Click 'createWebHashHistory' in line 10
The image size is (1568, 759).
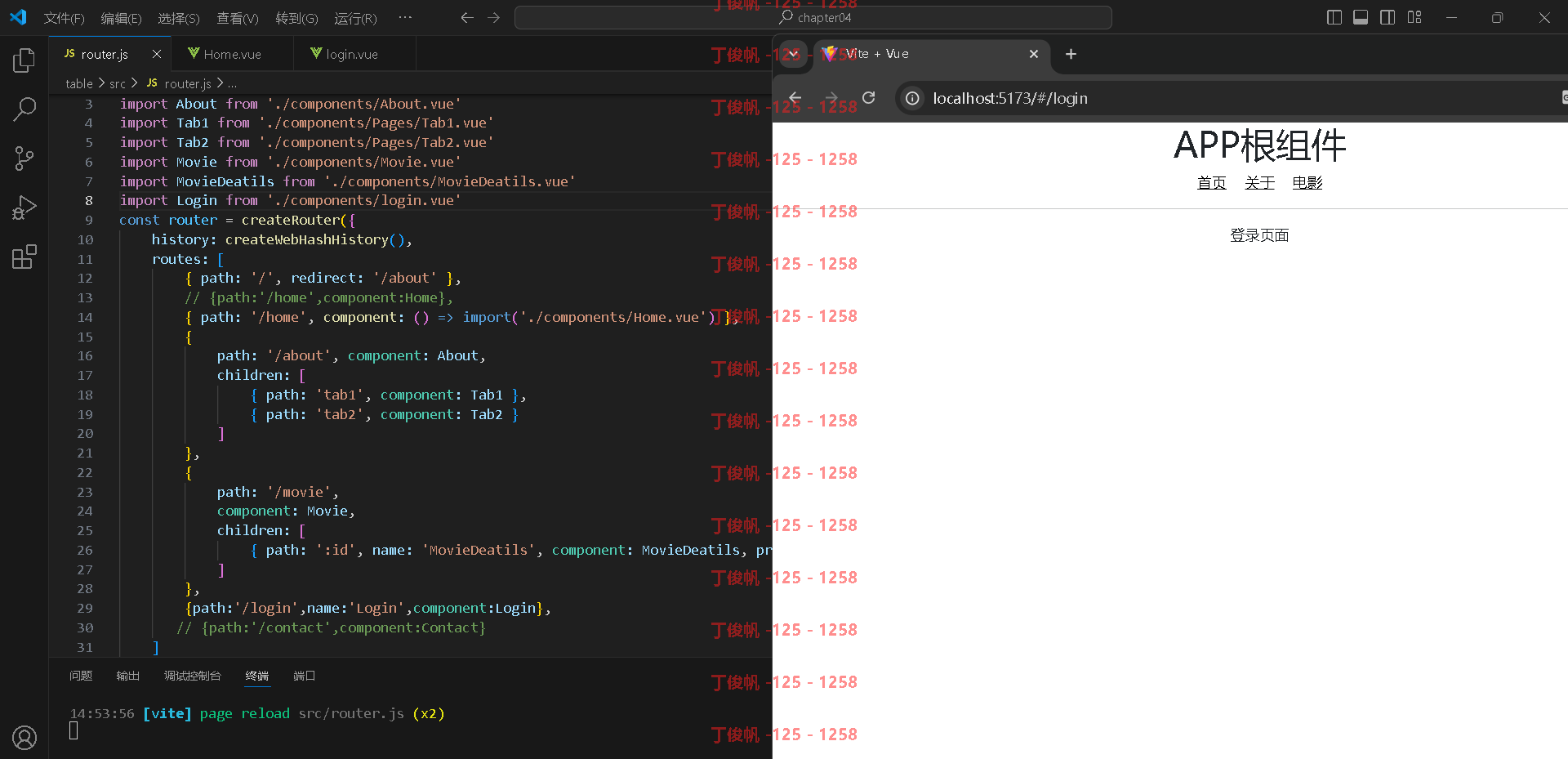(x=306, y=239)
